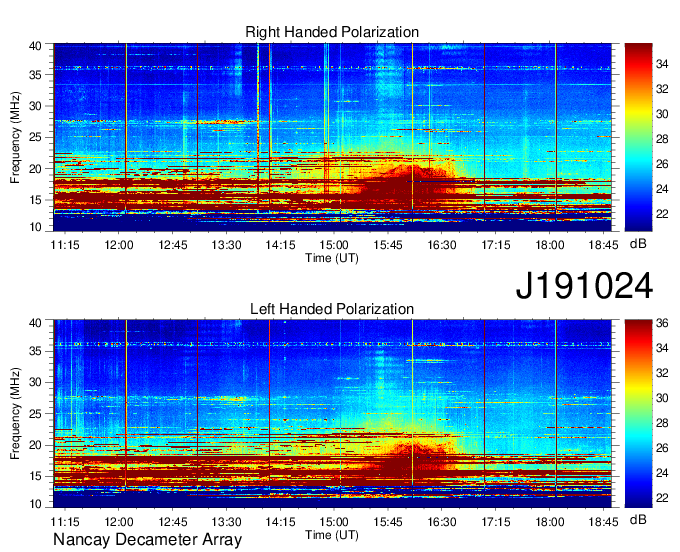Click the 11:15 tick on Right Handed plot
Viewport: 680px width, 552px height.
pyautogui.click(x=65, y=245)
